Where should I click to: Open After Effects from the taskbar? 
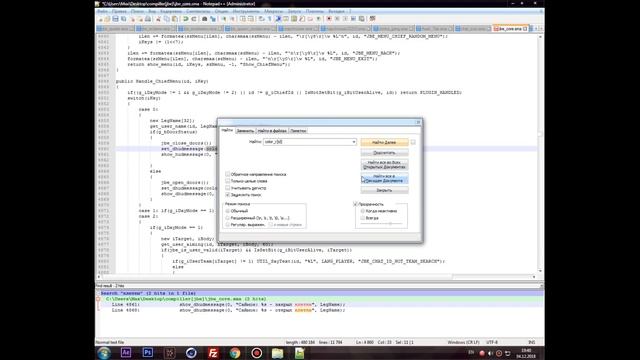(x=126, y=353)
